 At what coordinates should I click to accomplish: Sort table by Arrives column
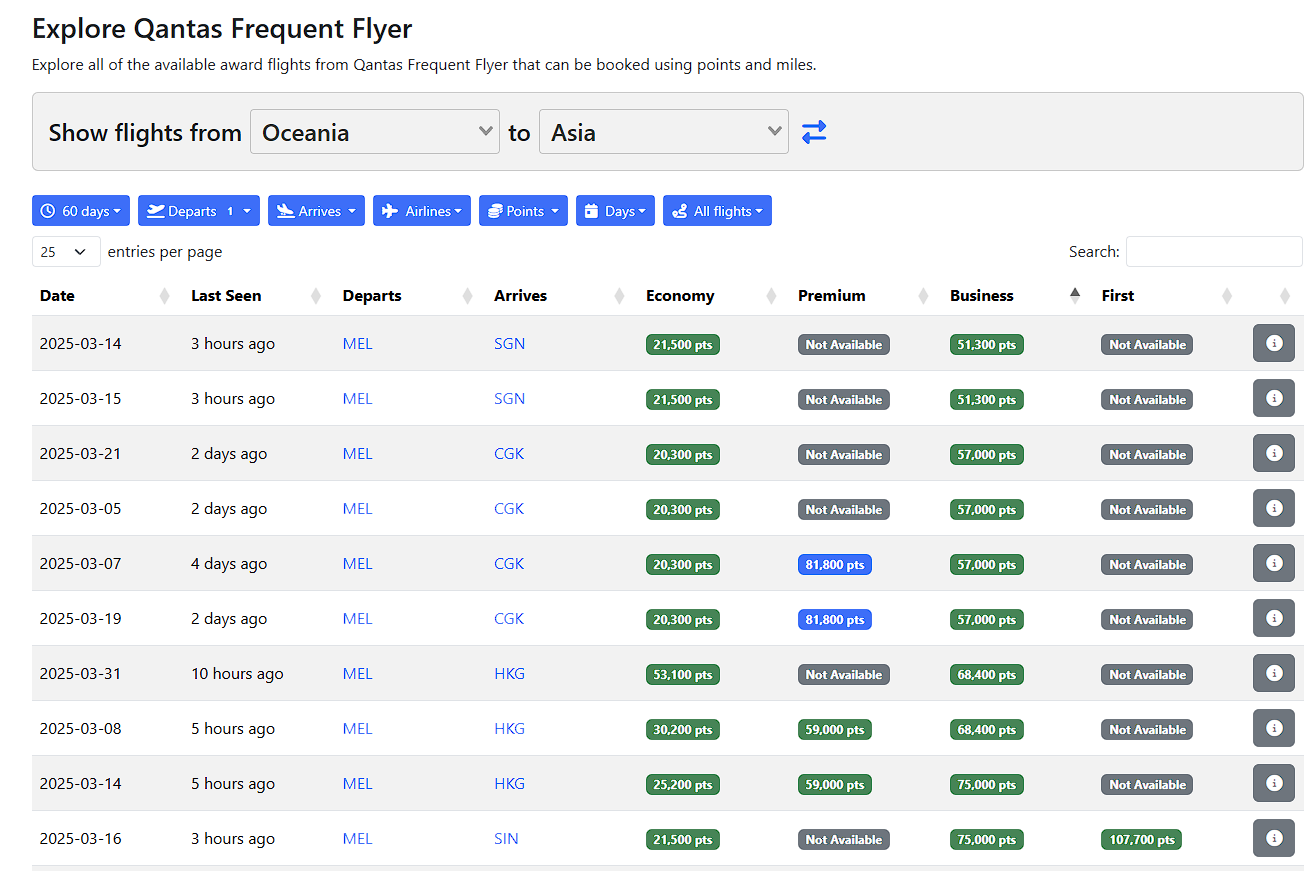click(x=562, y=295)
